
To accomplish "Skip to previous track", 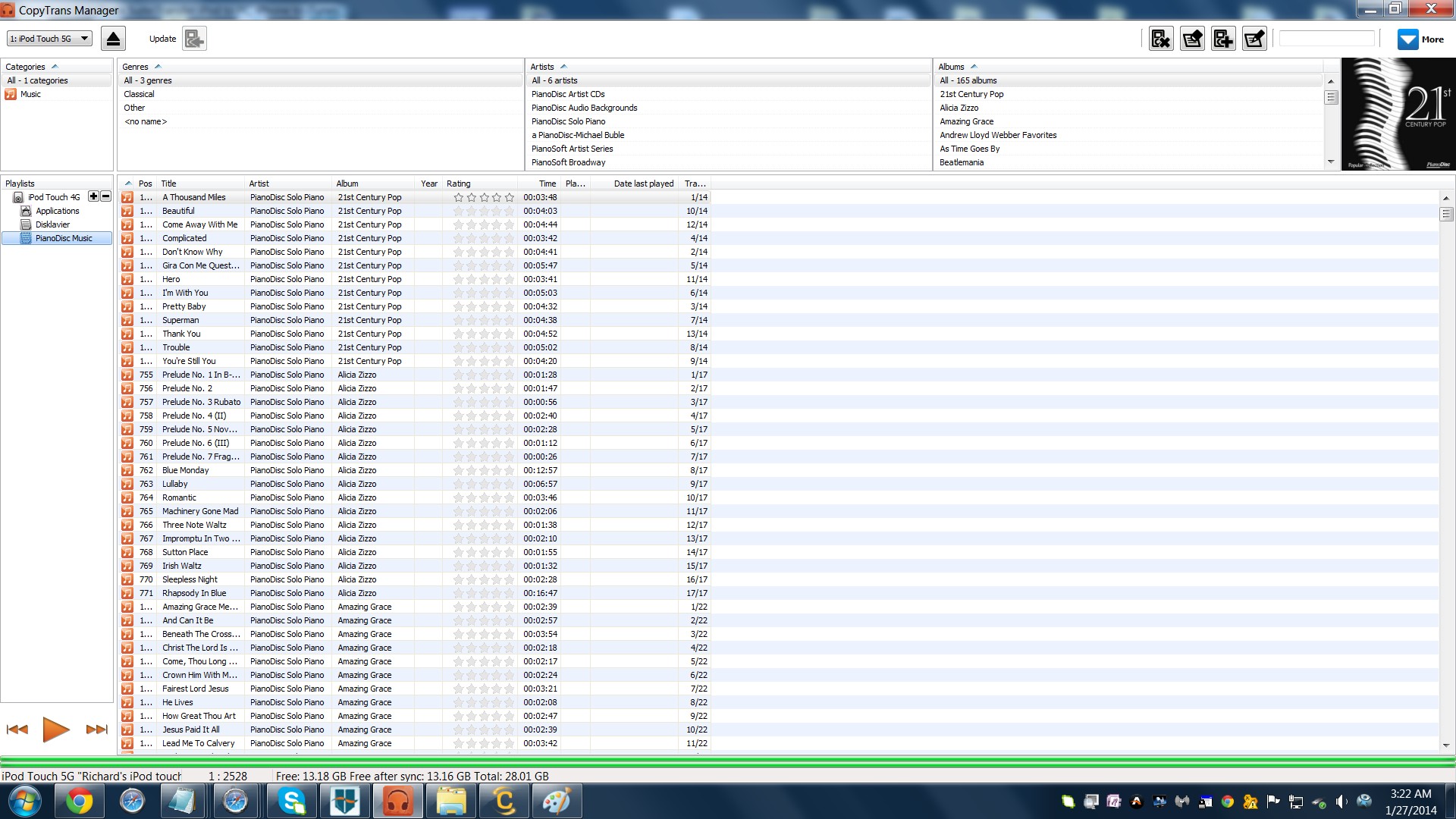I will tap(17, 730).
